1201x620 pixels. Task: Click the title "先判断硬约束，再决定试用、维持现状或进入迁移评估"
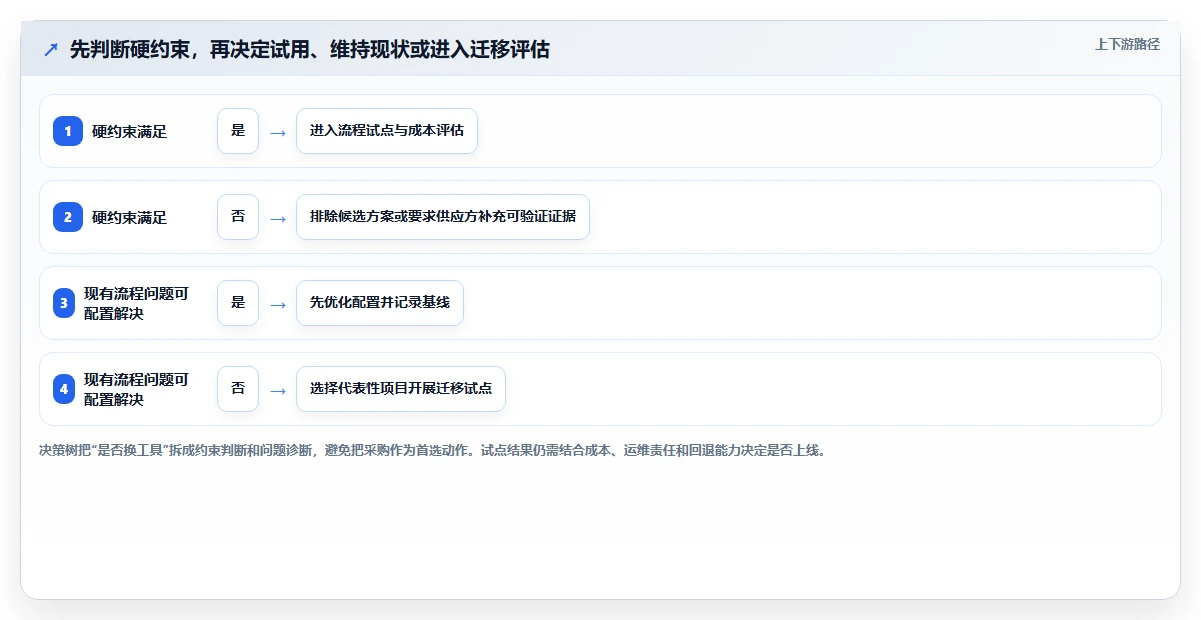click(x=310, y=49)
